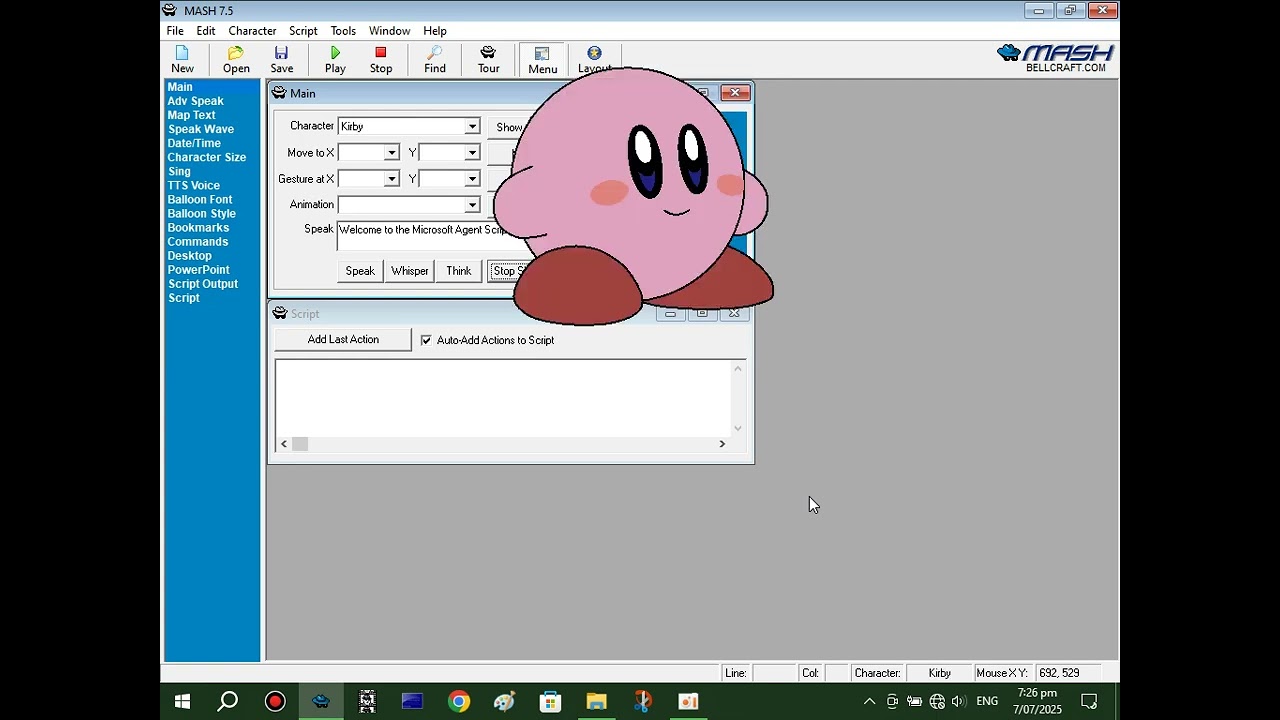
Task: Click the ENG language indicator
Action: click(x=987, y=702)
